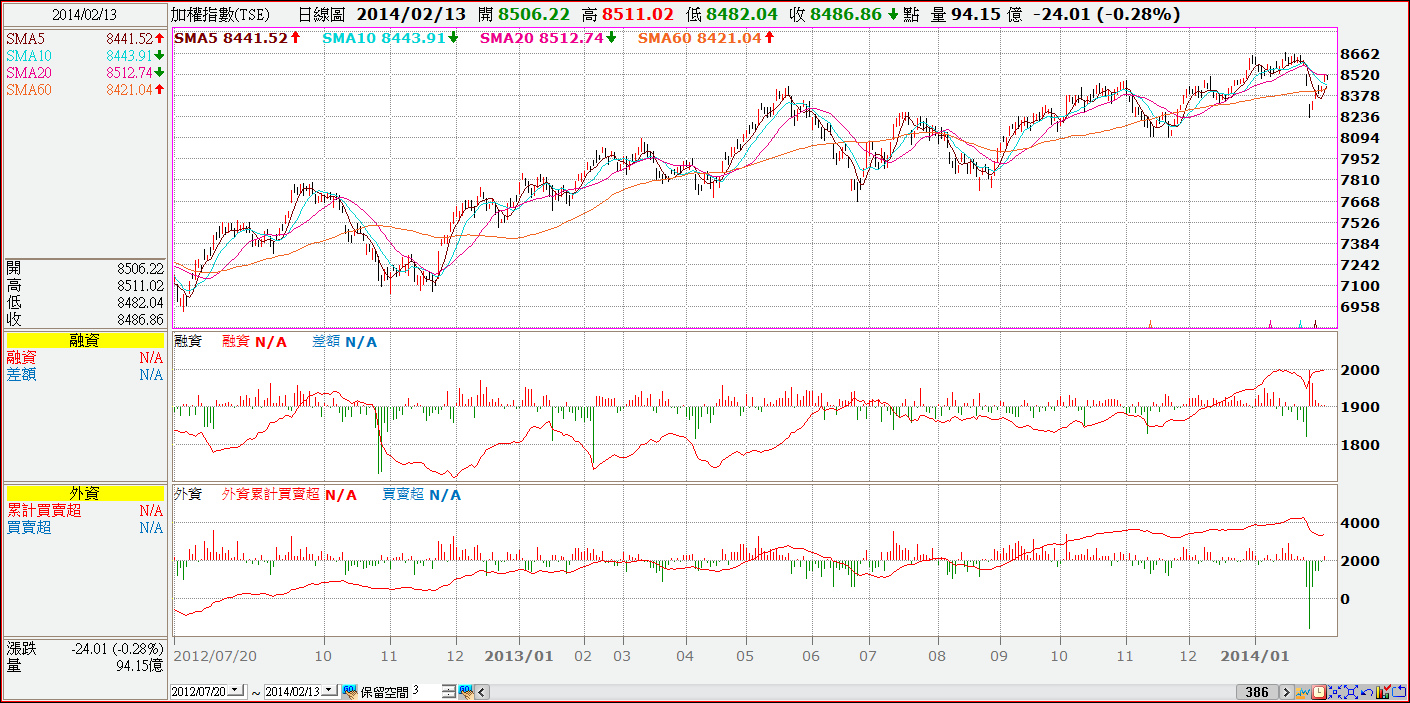Click the SMA60 8421.04 legend in chart
Viewport: 1410px width, 703px height.
[x=706, y=38]
